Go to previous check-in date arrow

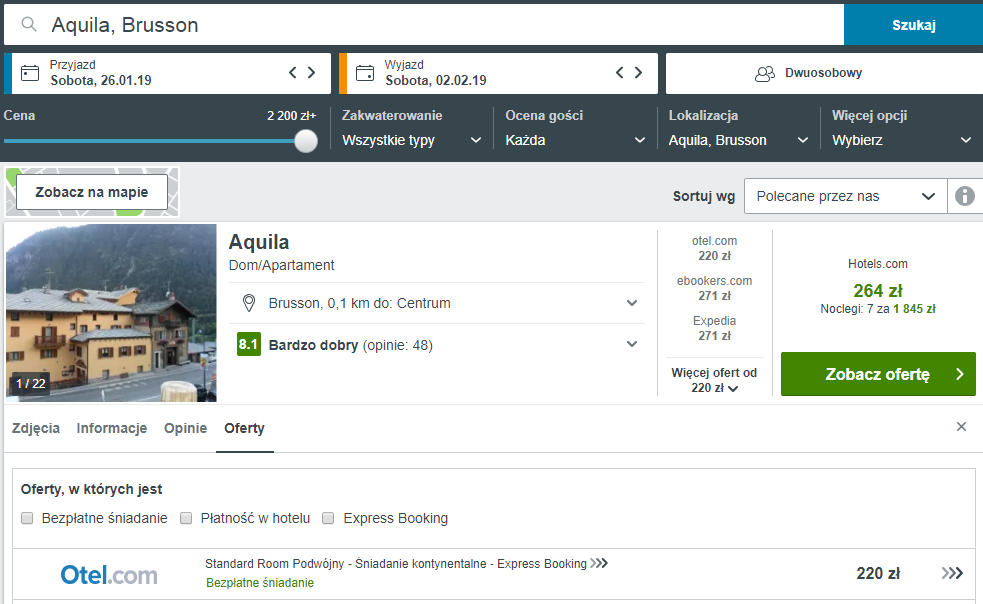tap(293, 73)
